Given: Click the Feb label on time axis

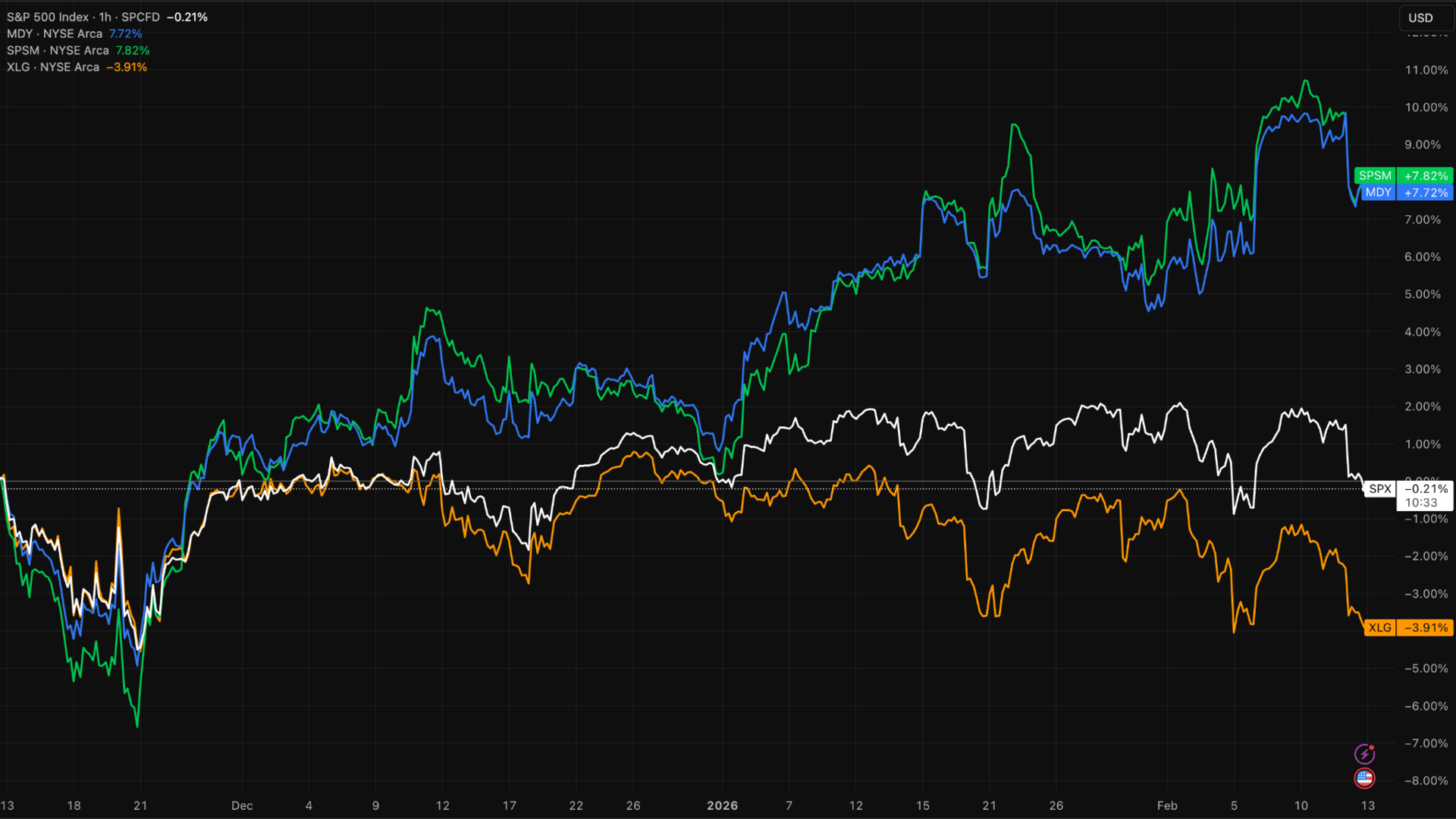Looking at the screenshot, I should point(1167,805).
